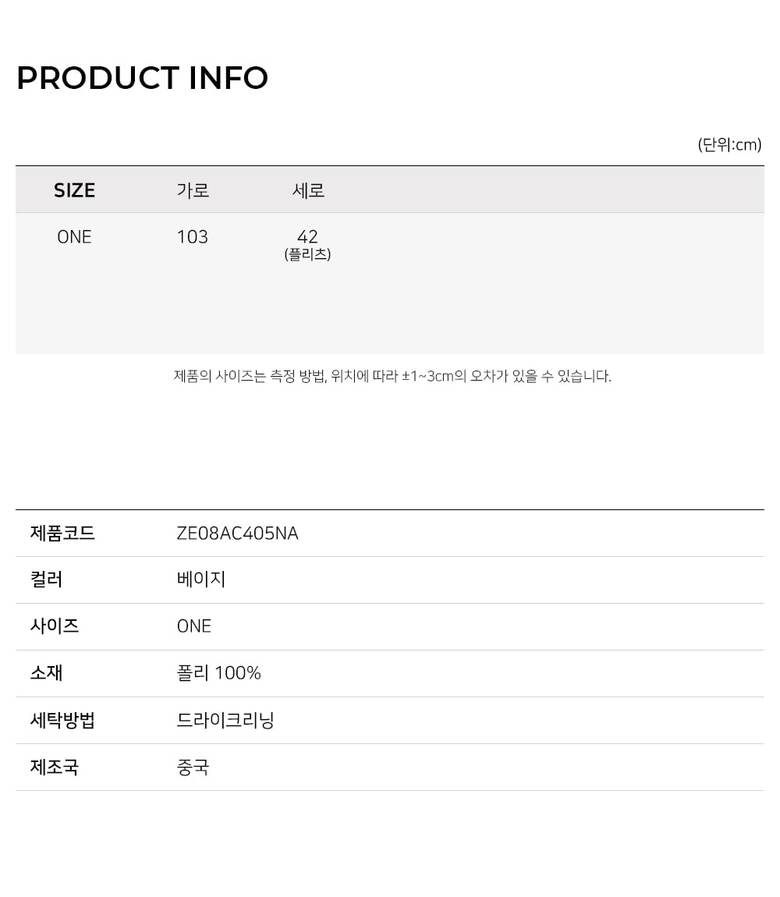
Task: Click the 소재 row label
Action: point(47,673)
